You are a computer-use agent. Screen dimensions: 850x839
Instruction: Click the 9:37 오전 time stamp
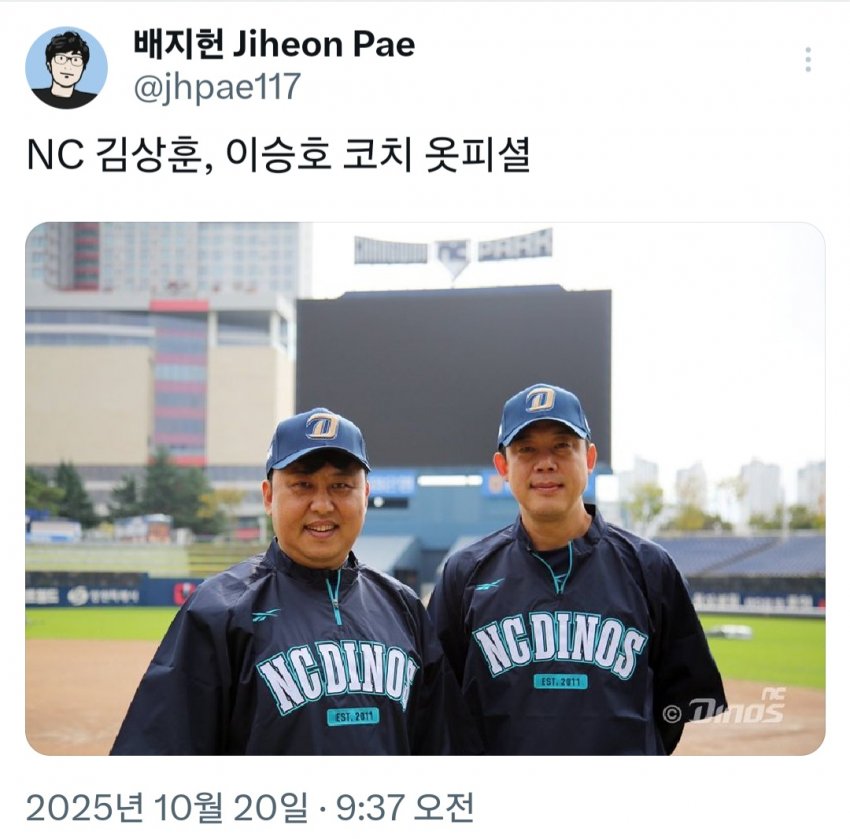[405, 808]
